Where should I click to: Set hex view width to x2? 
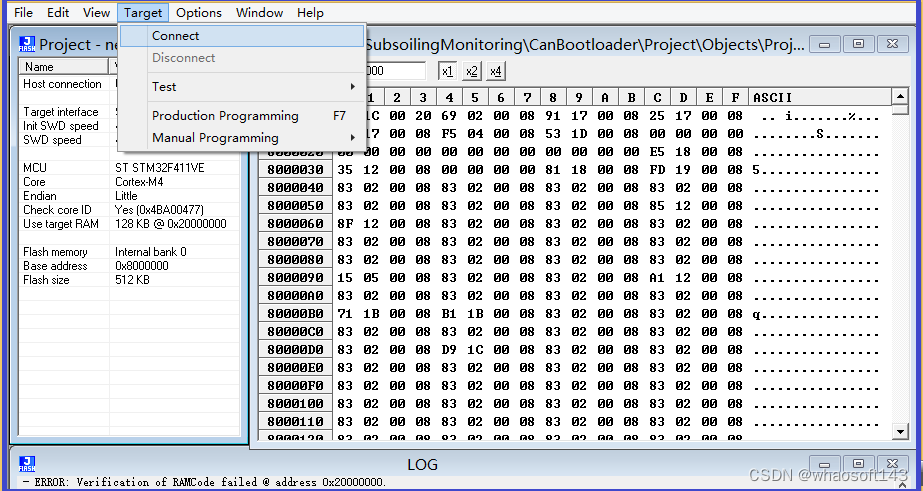tap(472, 71)
